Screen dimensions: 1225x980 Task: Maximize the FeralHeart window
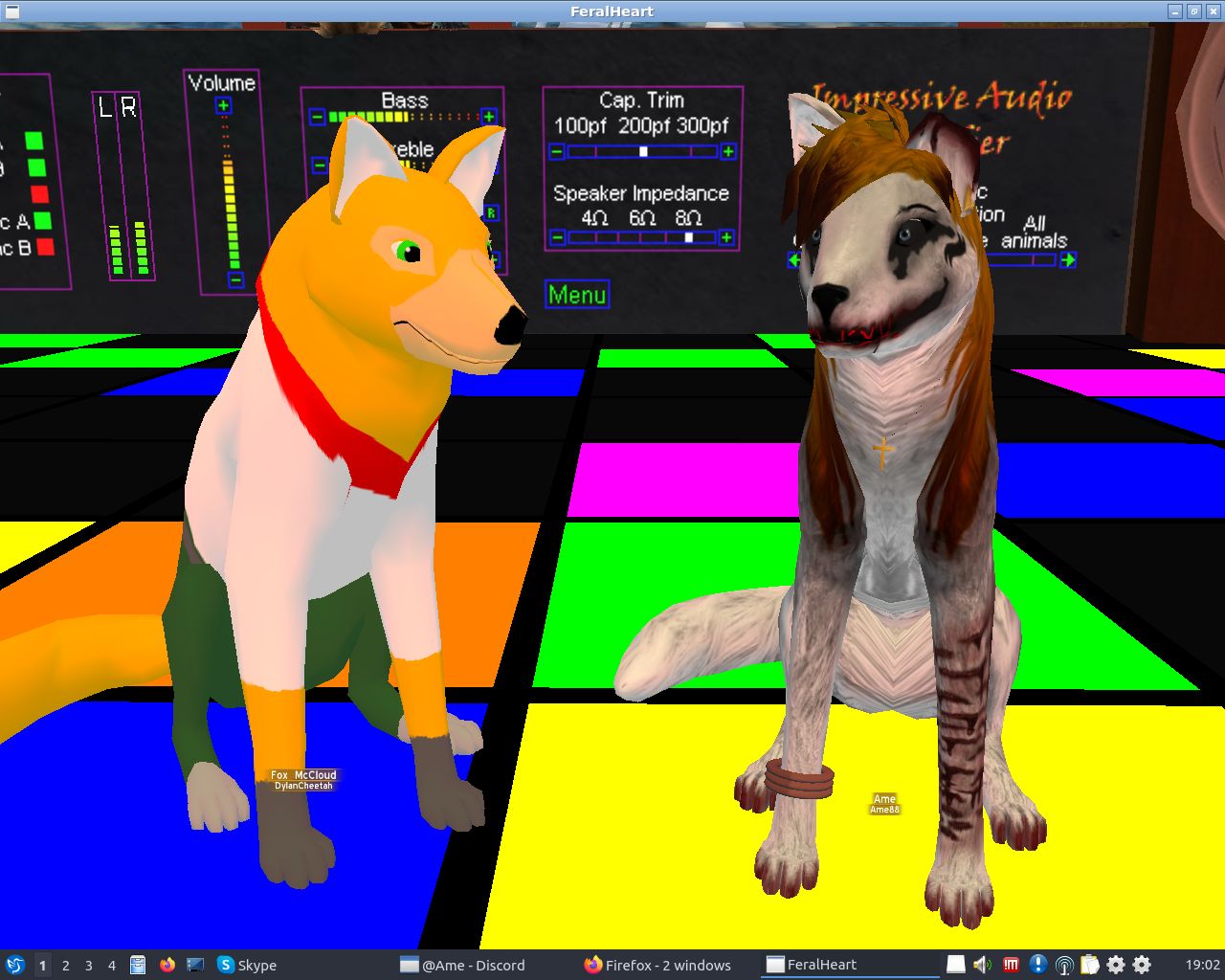[x=1194, y=11]
